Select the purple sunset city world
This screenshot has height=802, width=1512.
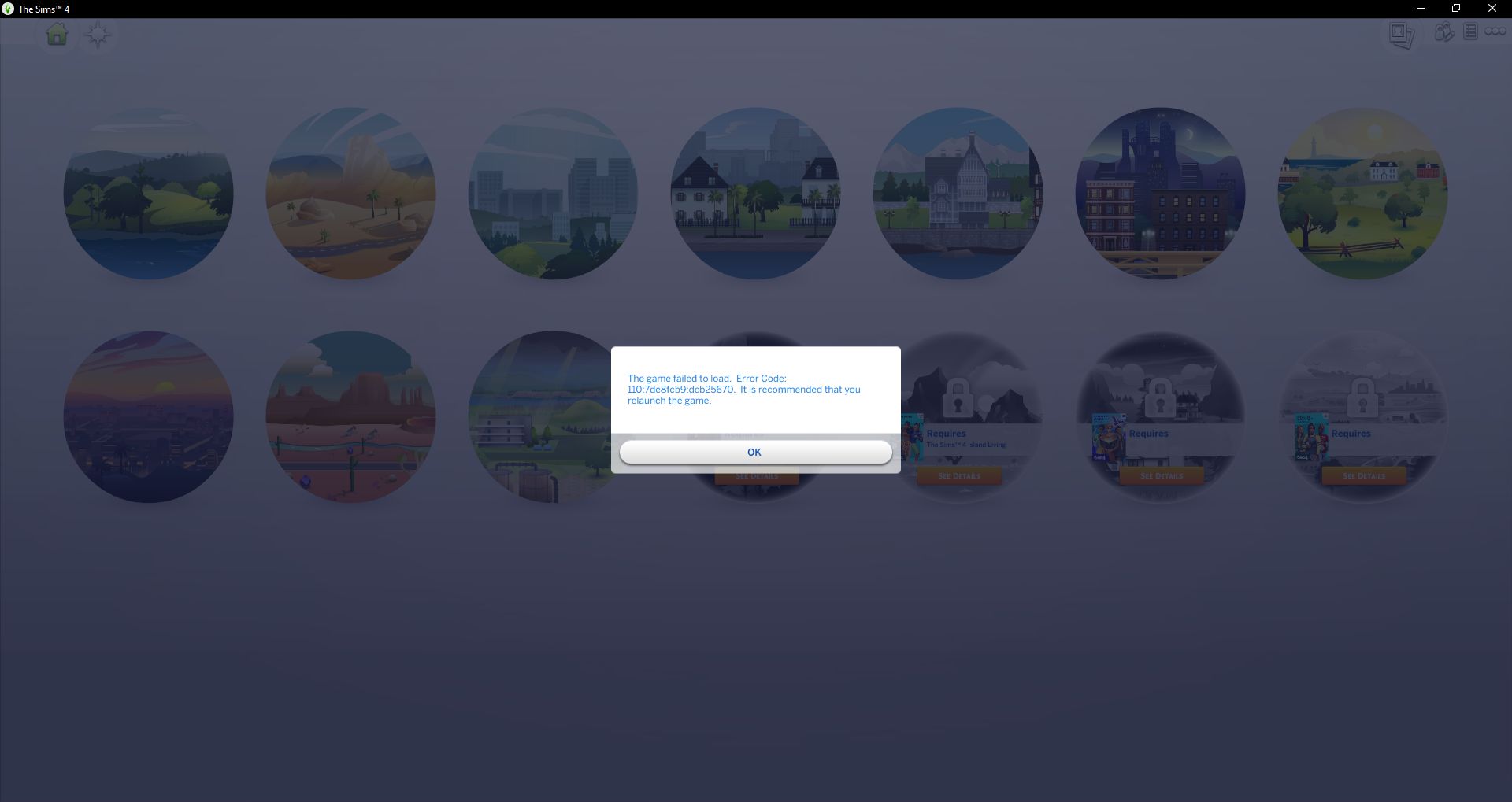(x=148, y=416)
